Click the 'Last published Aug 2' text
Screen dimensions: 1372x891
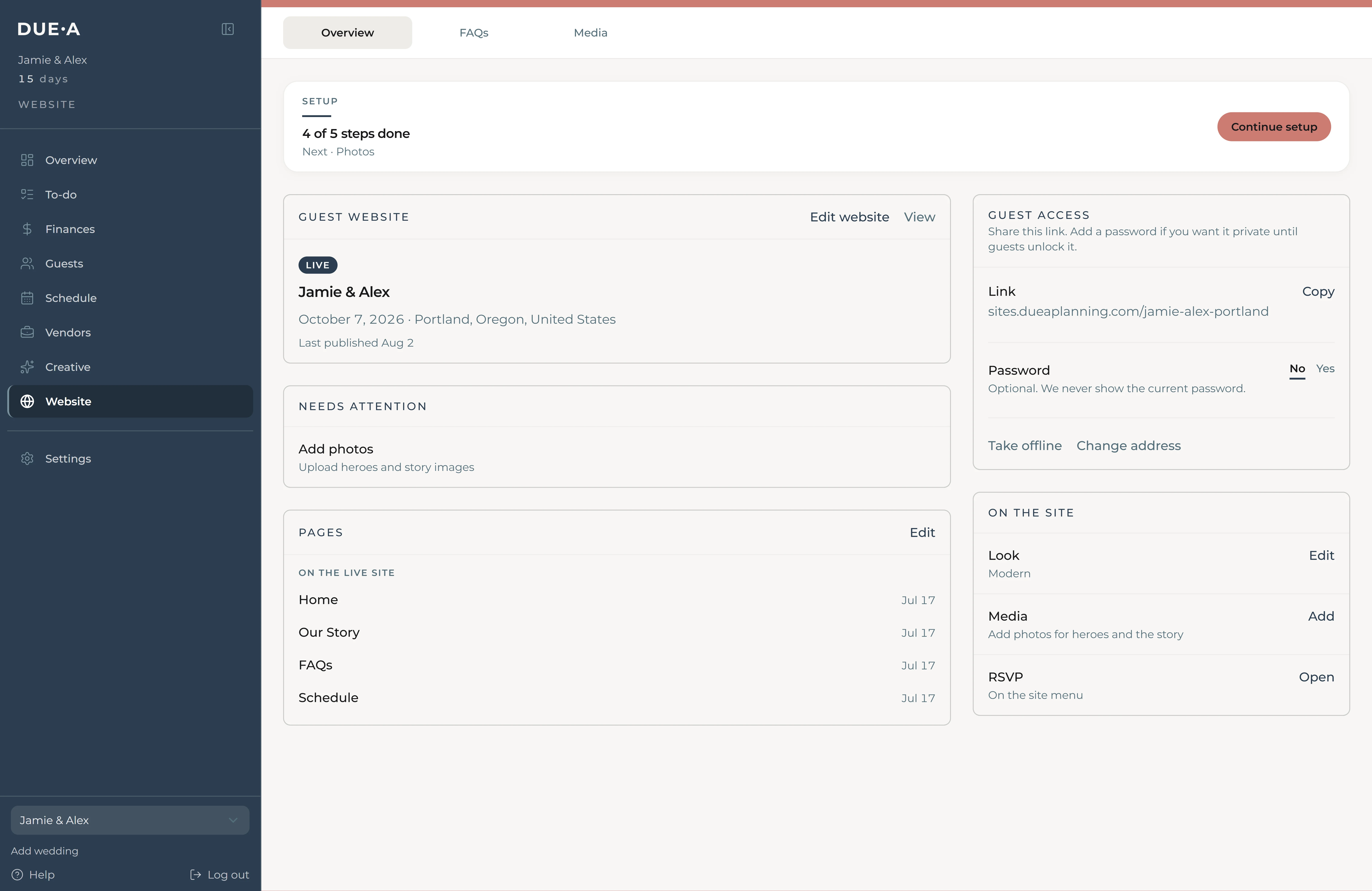click(x=356, y=343)
